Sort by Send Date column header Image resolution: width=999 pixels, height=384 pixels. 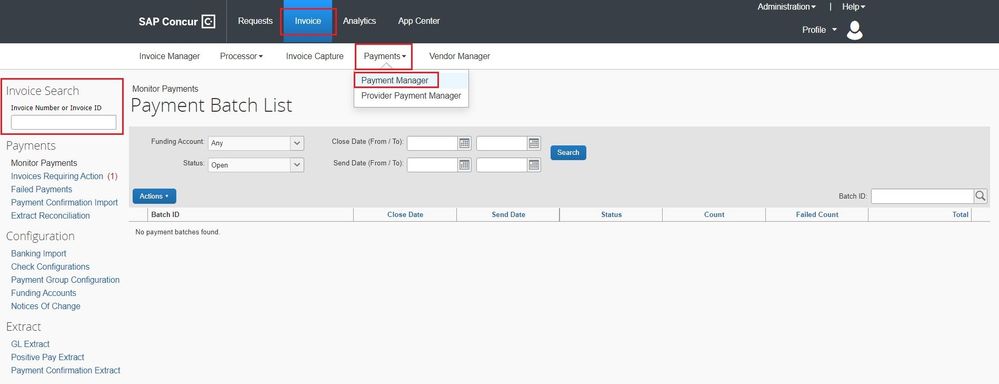[508, 215]
